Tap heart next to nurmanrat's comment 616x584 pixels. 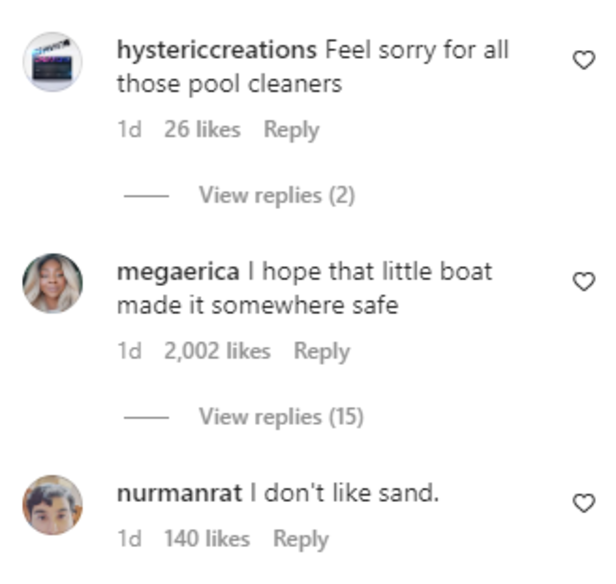click(583, 503)
